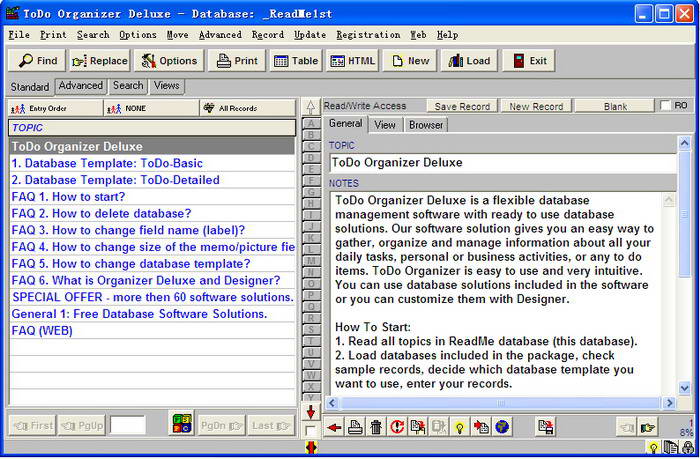Click the record panel scroll up arrow
The width and height of the screenshot is (700, 459).
[x=684, y=143]
